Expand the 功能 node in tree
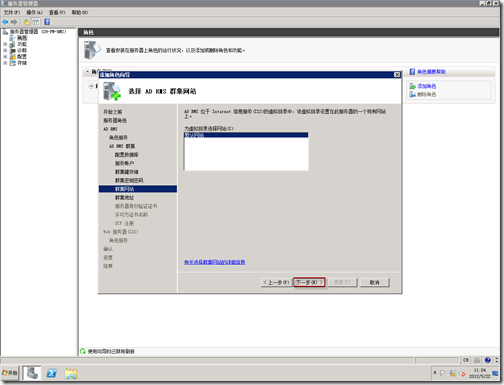504x385 pixels. pyautogui.click(x=5, y=44)
